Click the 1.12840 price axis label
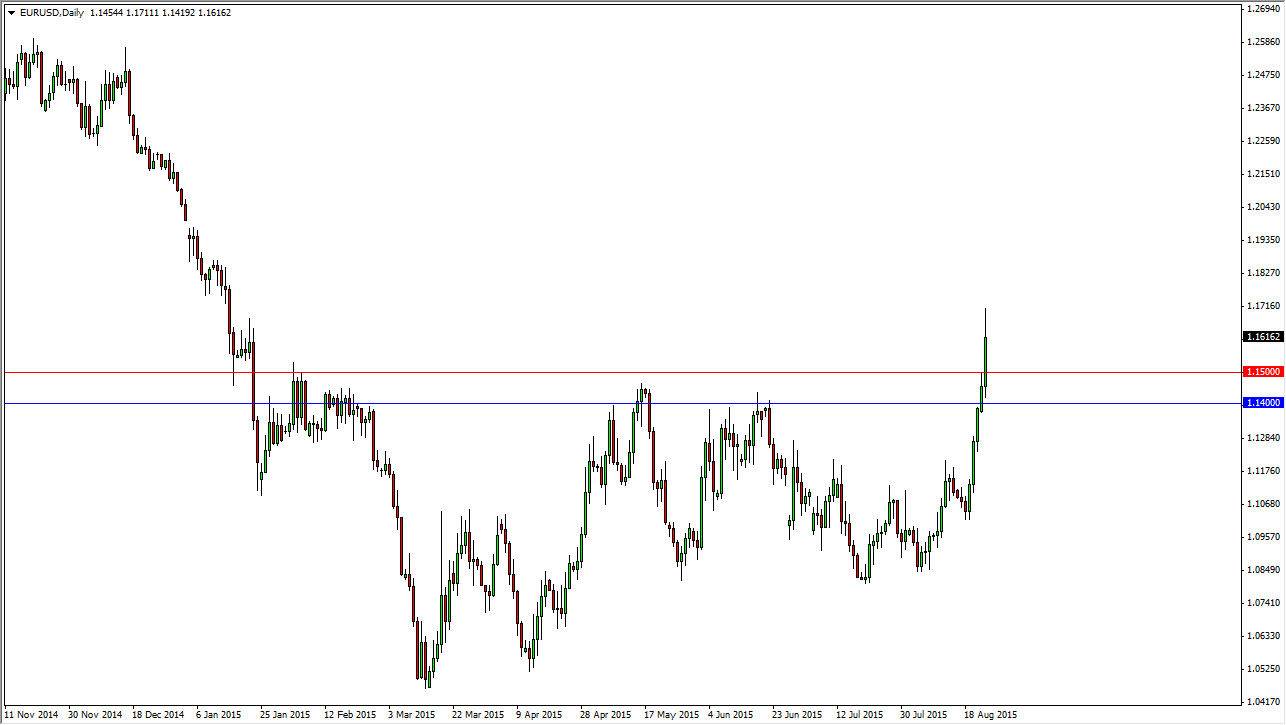Image resolution: width=1286 pixels, height=725 pixels. [x=1263, y=438]
